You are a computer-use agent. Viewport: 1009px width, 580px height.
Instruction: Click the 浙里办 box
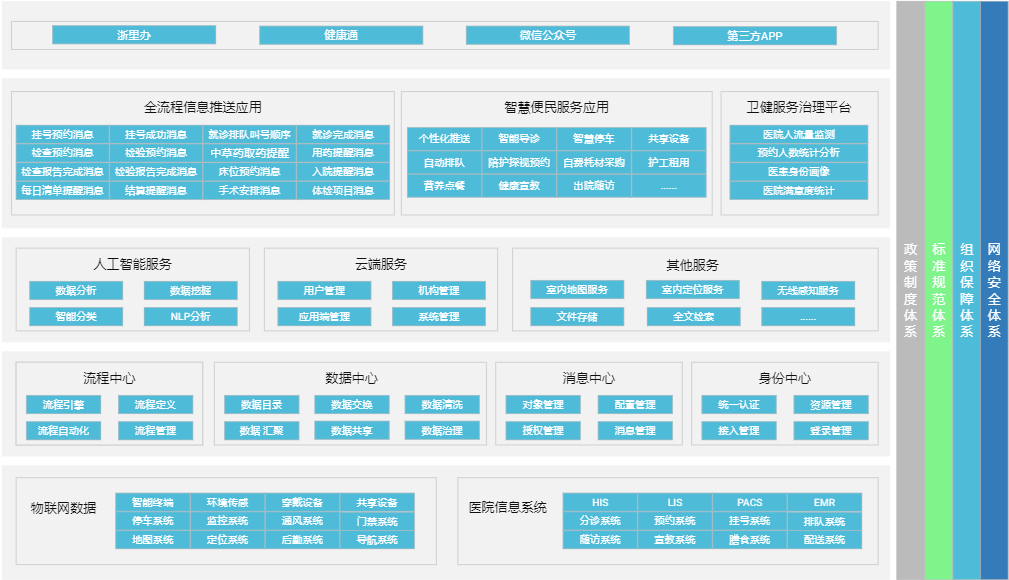(133, 35)
